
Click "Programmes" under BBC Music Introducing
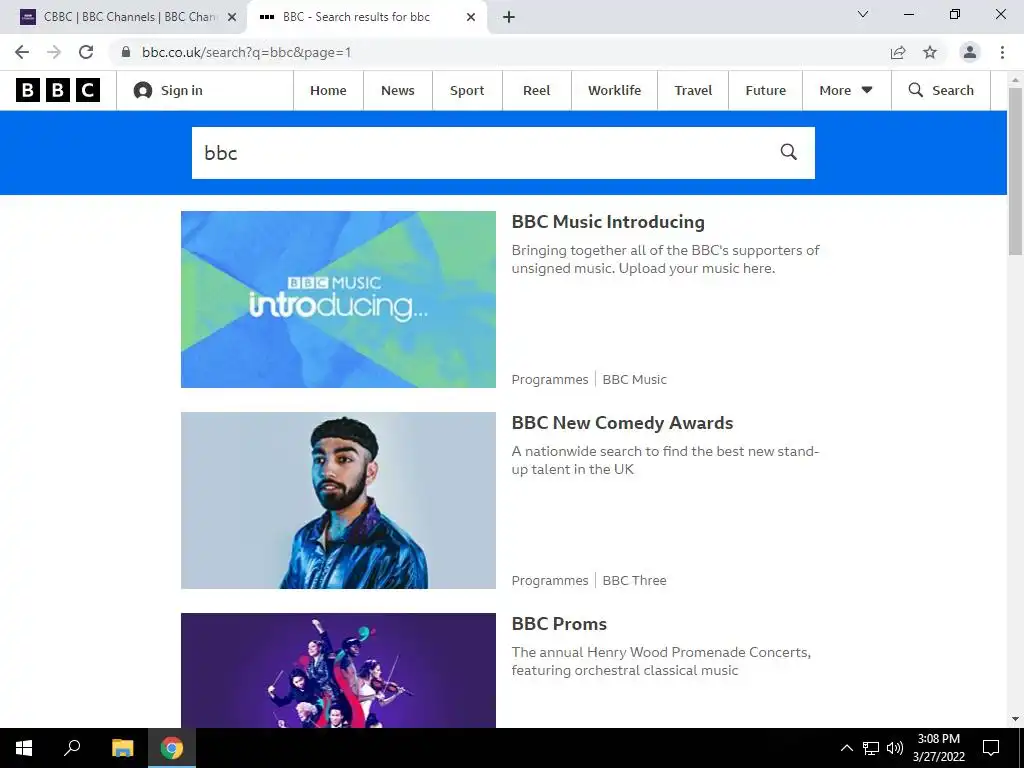click(550, 379)
